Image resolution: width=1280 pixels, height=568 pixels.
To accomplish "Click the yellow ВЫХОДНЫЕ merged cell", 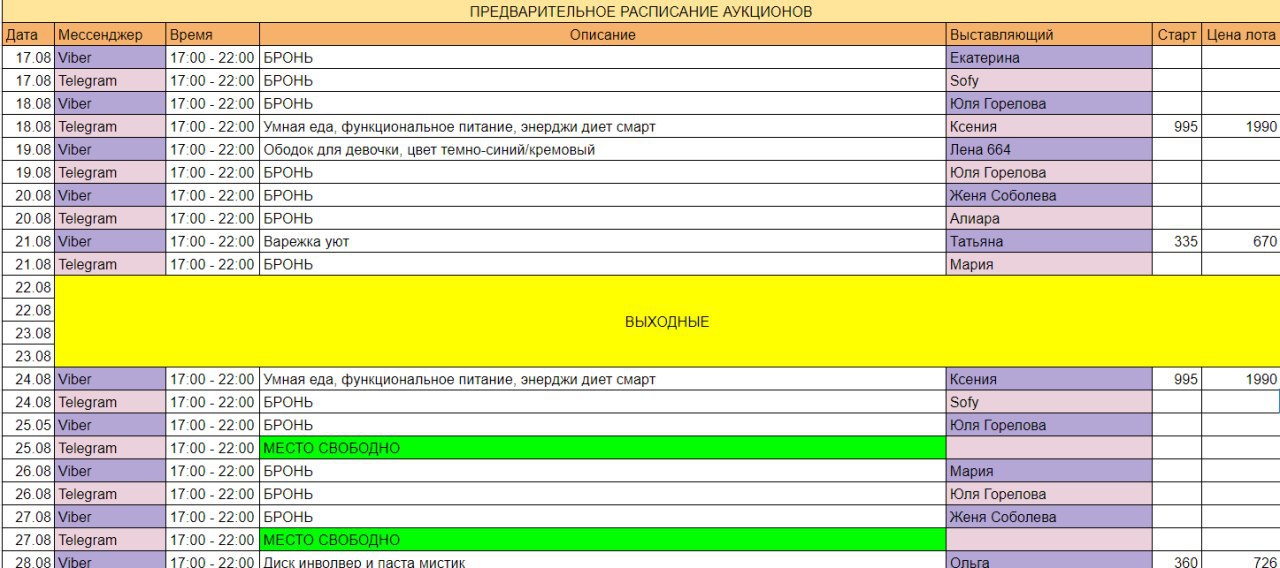I will (x=667, y=322).
